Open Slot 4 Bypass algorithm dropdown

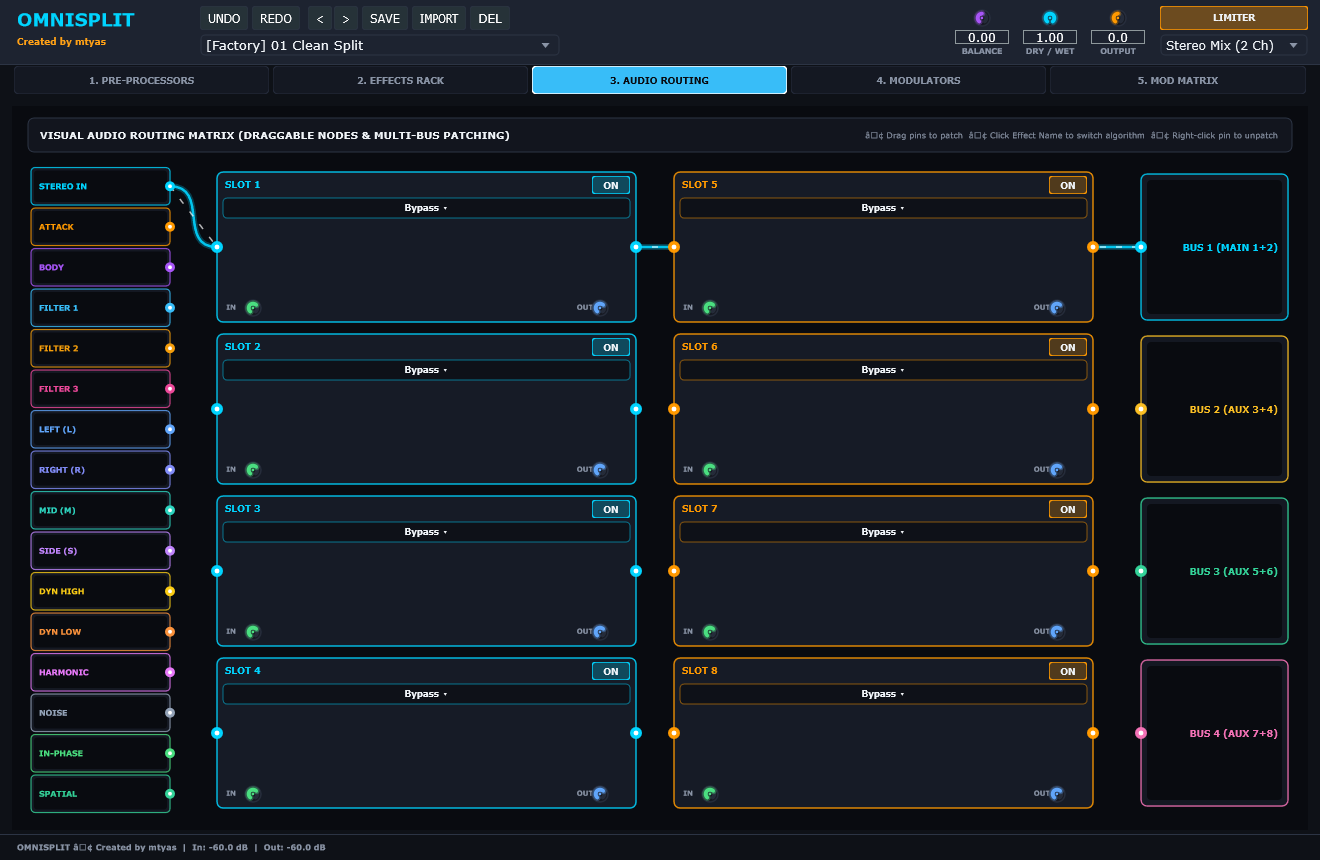click(x=426, y=694)
